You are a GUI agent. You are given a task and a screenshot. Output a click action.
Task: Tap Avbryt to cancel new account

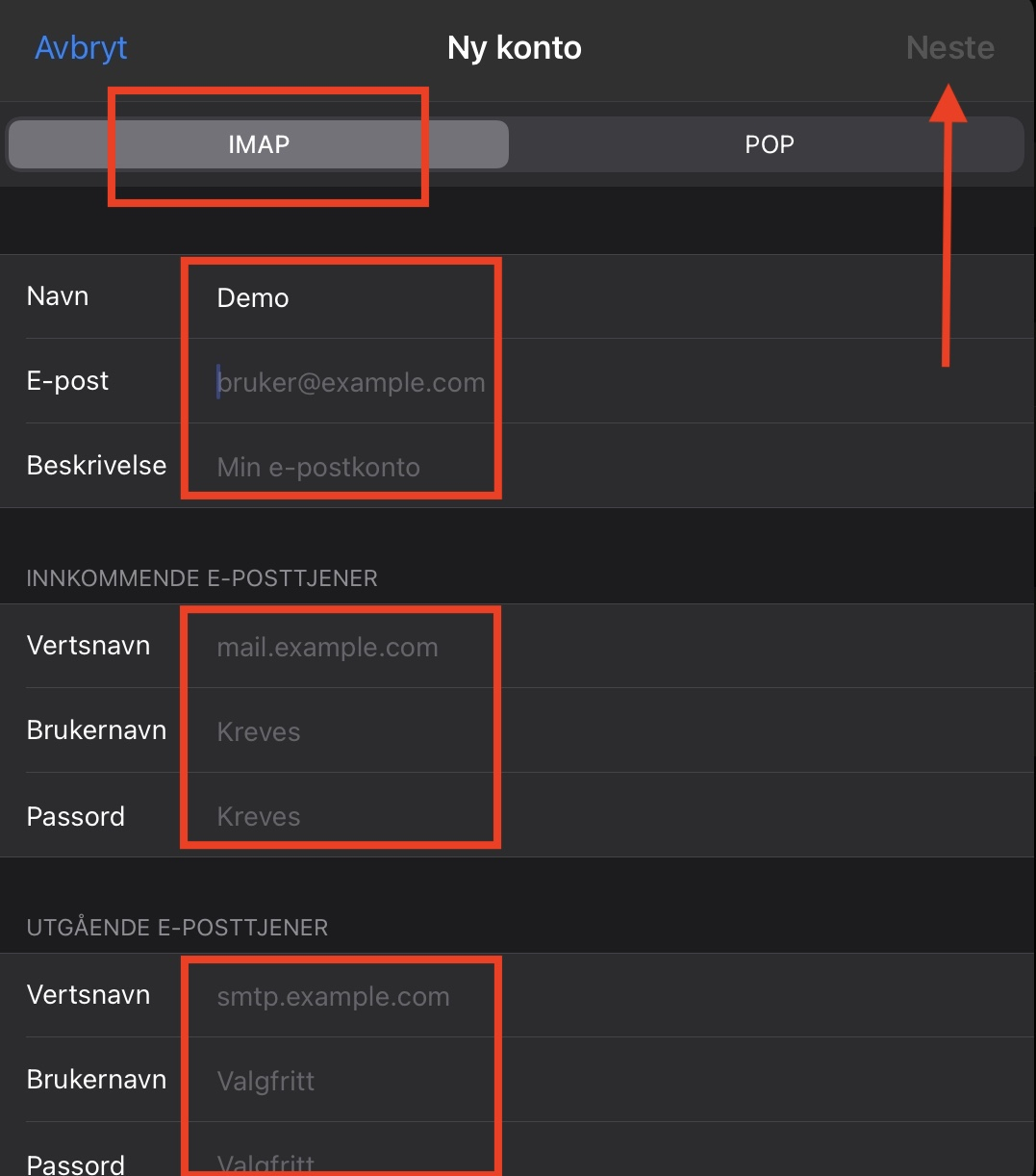coord(81,47)
